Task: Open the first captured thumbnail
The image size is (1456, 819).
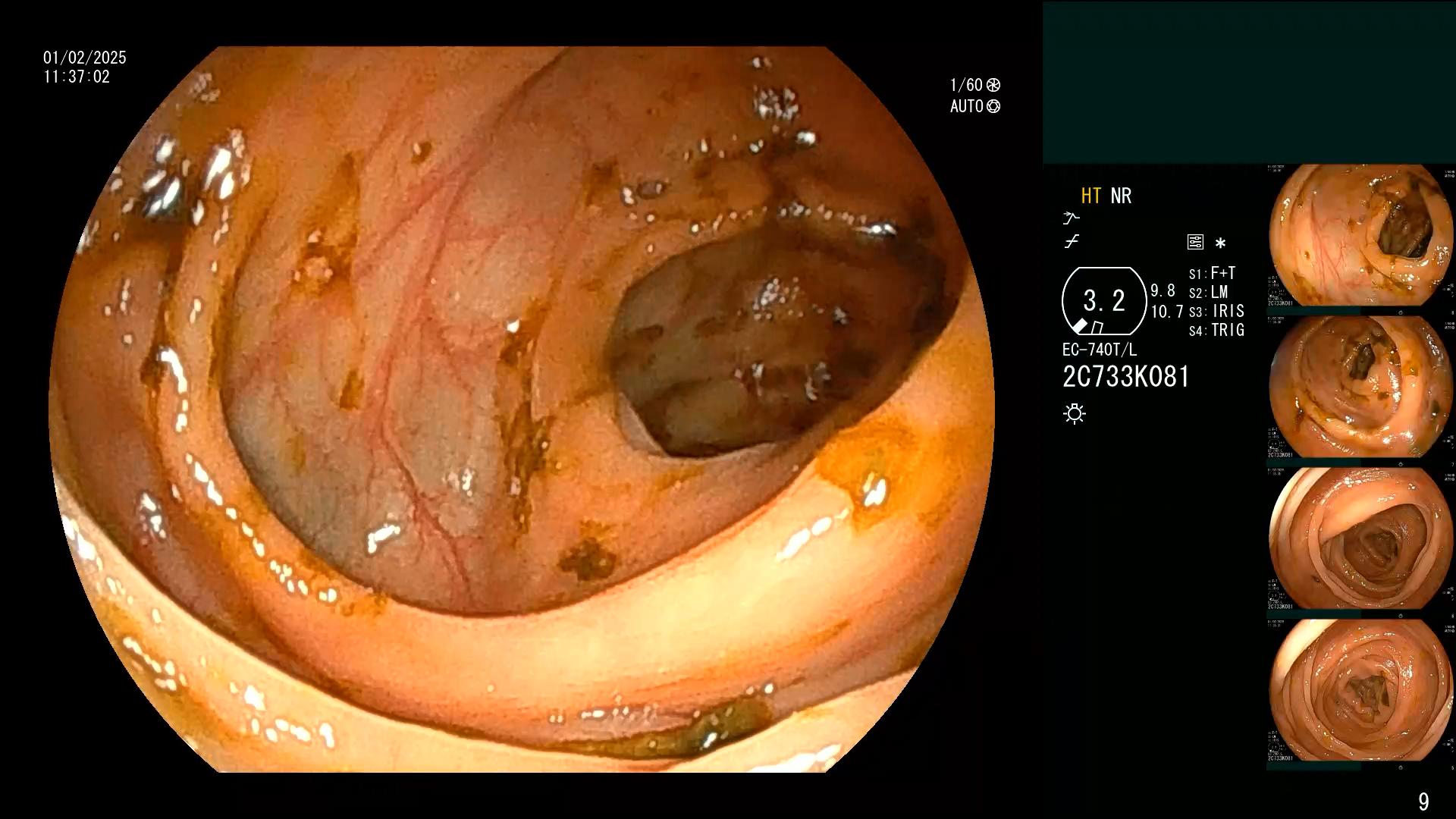Action: click(x=1360, y=235)
